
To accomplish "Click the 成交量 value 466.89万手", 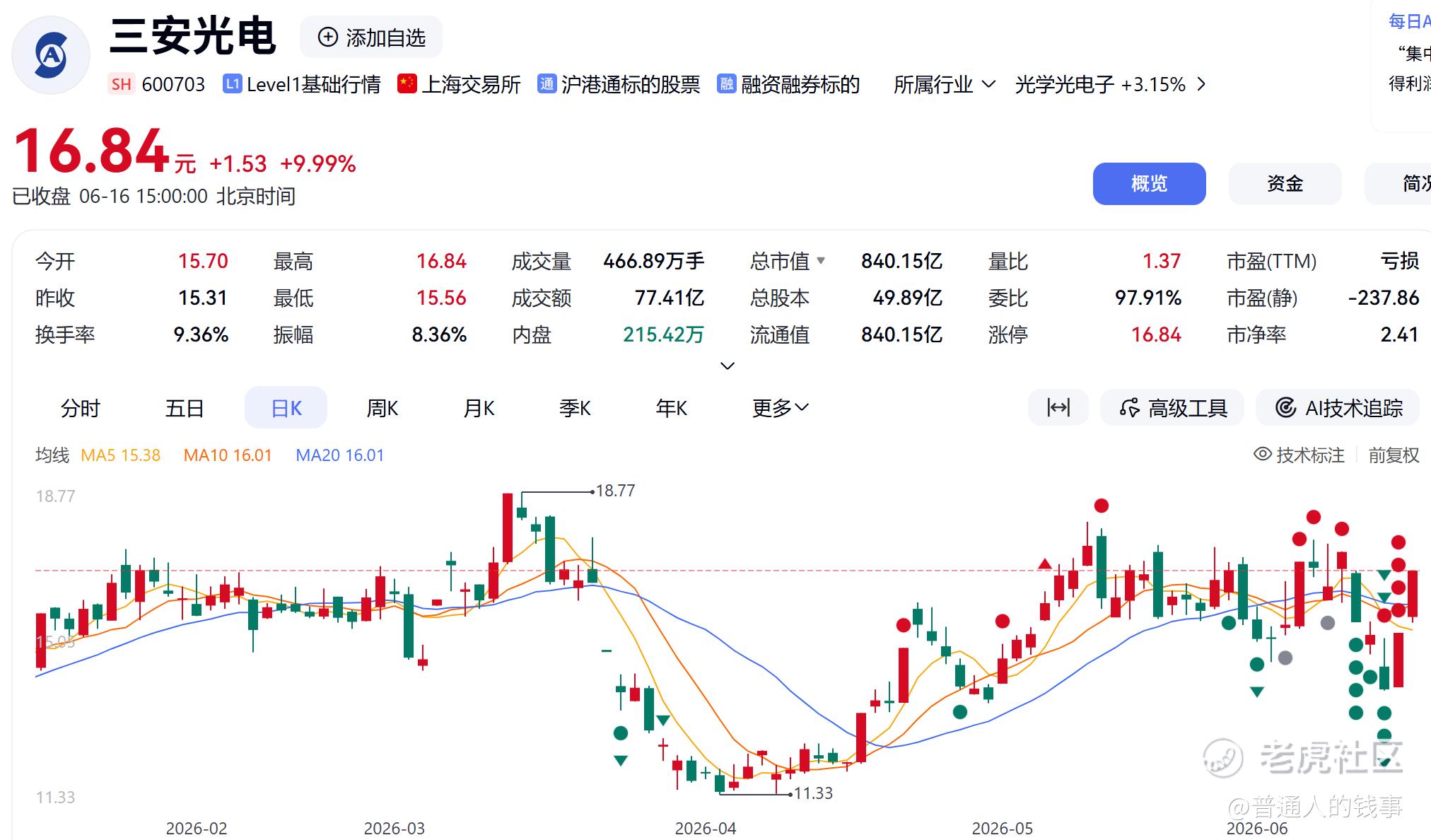I will (x=654, y=261).
